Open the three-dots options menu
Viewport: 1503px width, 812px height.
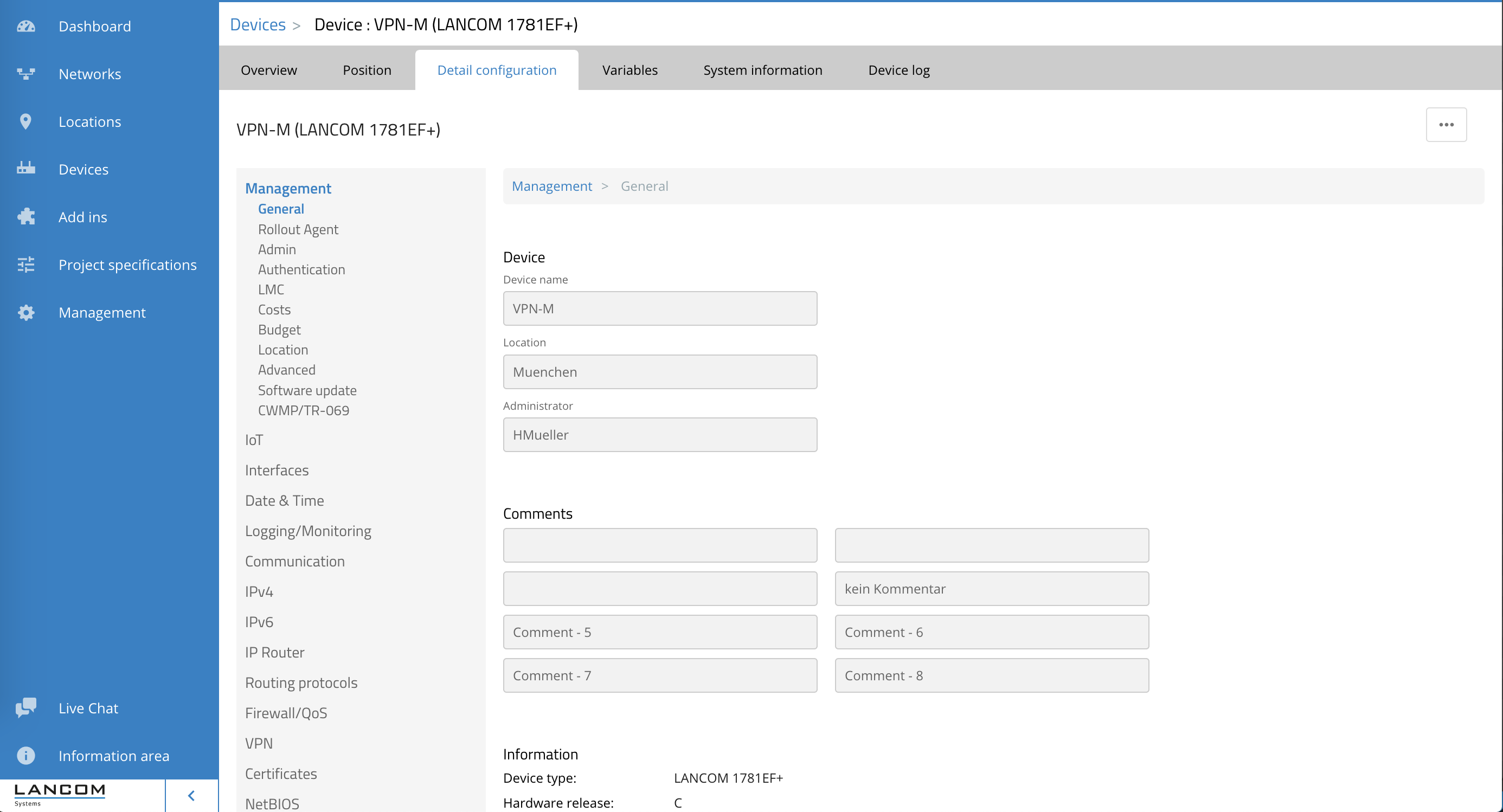click(x=1446, y=124)
